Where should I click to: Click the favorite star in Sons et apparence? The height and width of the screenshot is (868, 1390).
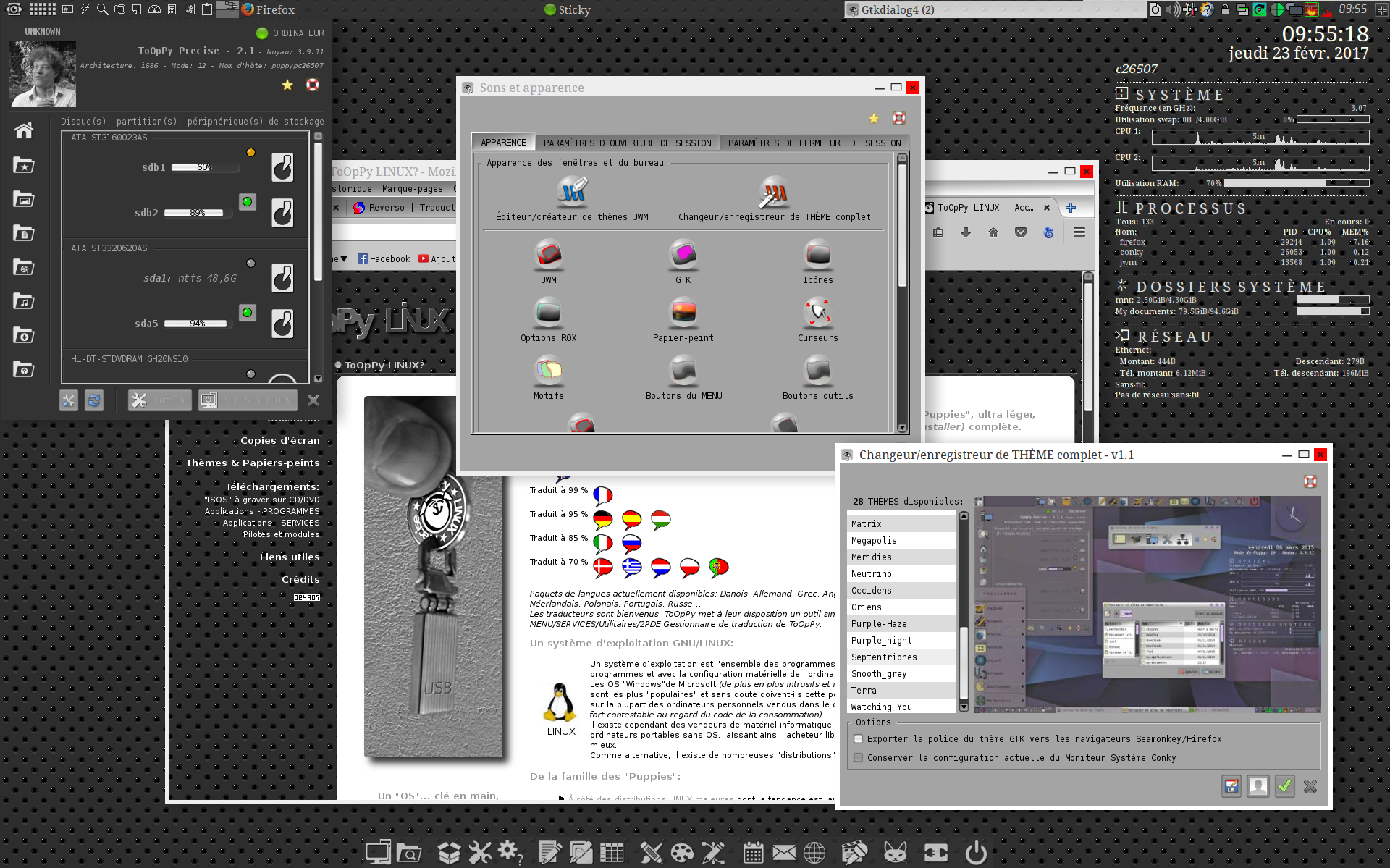pyautogui.click(x=874, y=118)
